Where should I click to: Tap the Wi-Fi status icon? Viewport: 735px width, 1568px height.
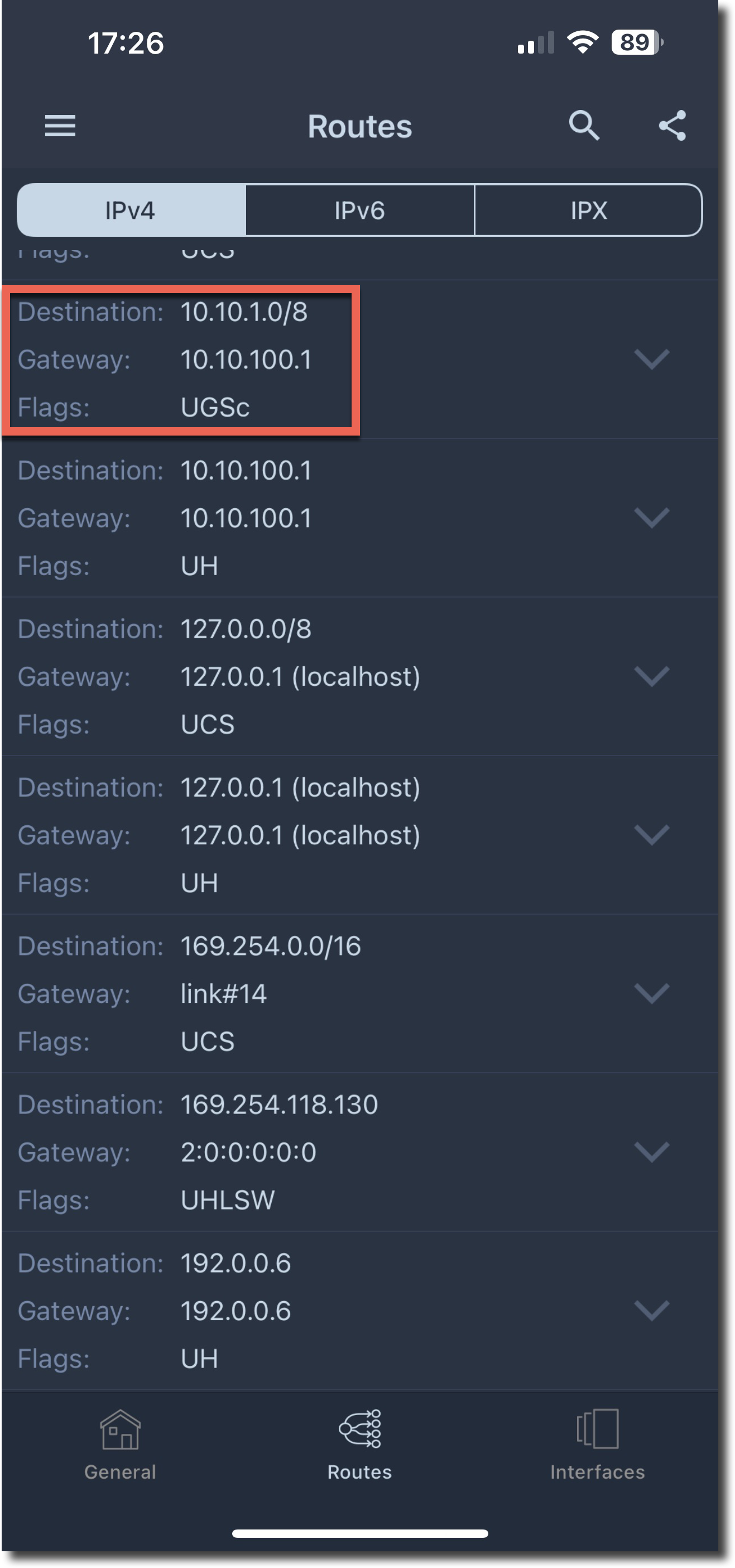582,42
